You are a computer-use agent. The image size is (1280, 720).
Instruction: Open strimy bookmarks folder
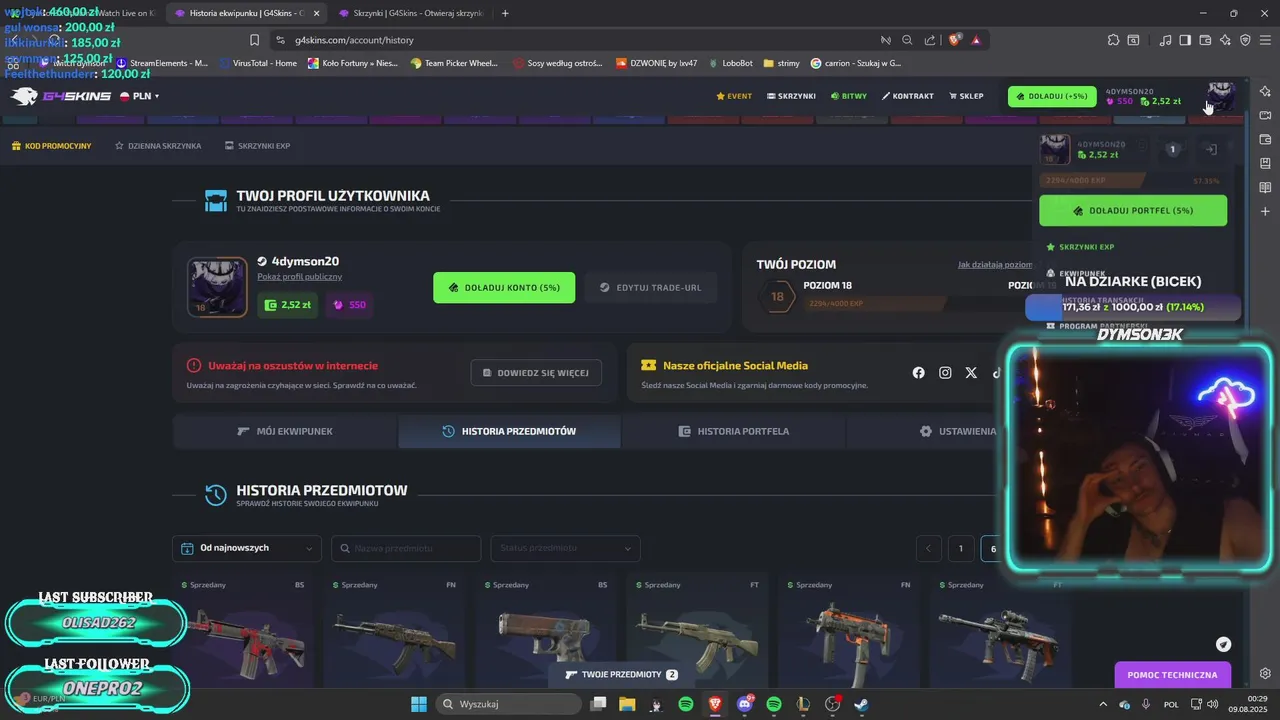tap(781, 63)
